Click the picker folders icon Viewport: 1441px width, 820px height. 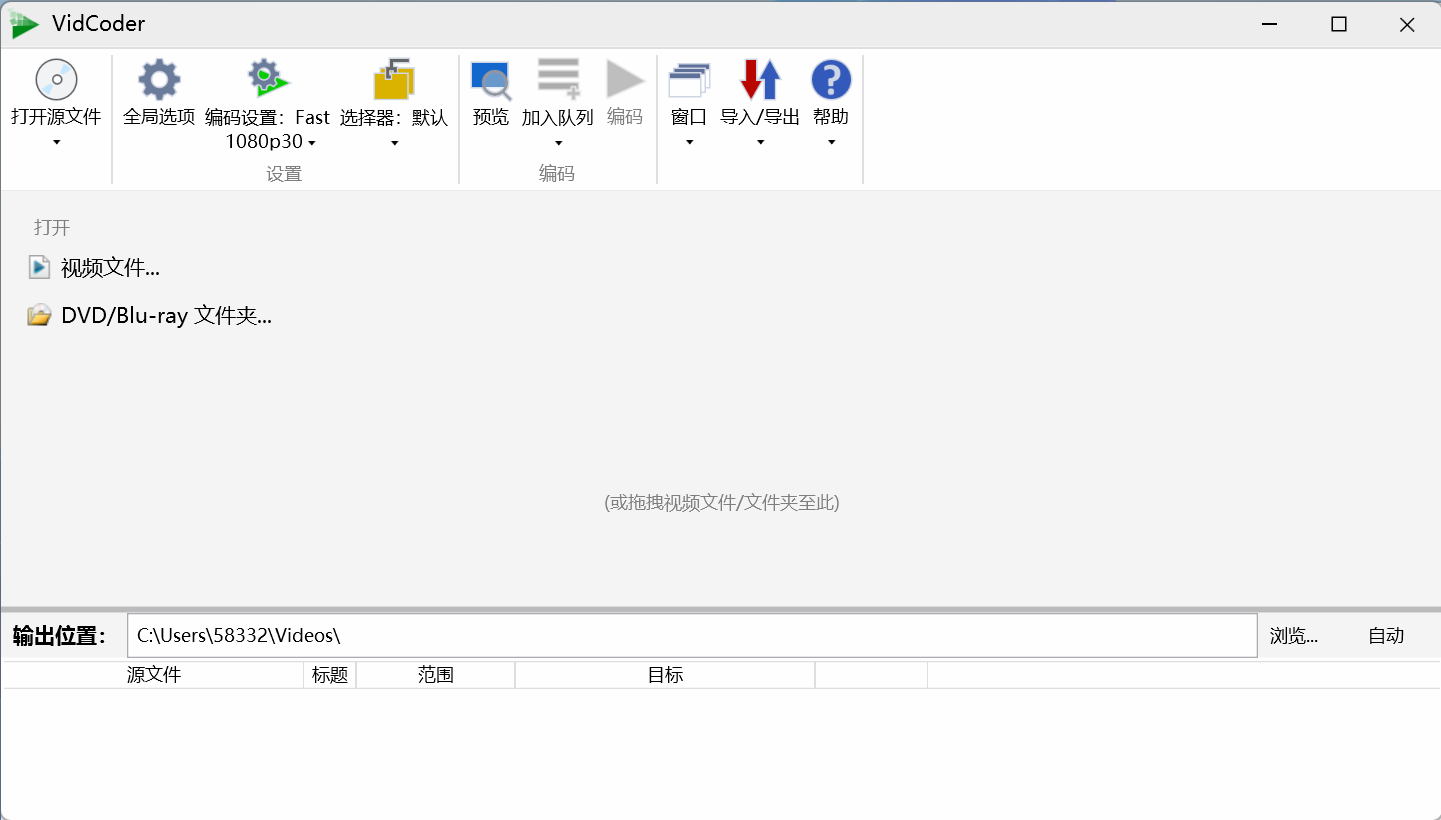click(394, 80)
